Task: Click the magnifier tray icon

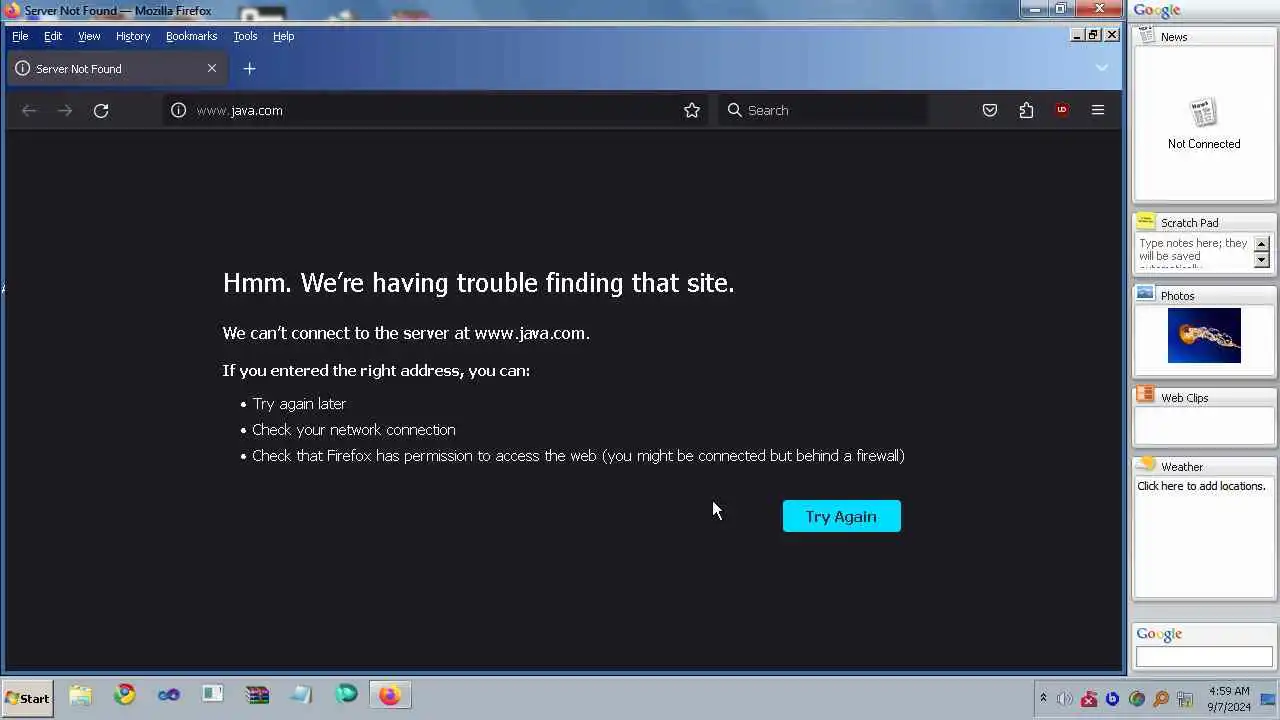Action: [x=1160, y=699]
